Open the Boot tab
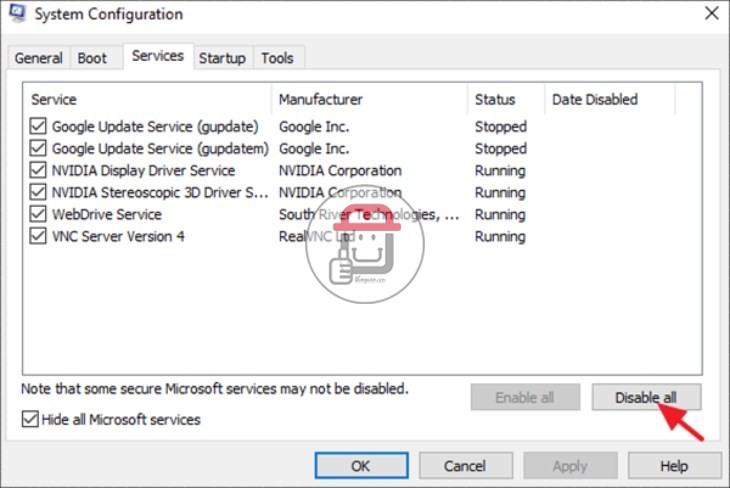Screen dimensions: 730x488 (x=92, y=58)
